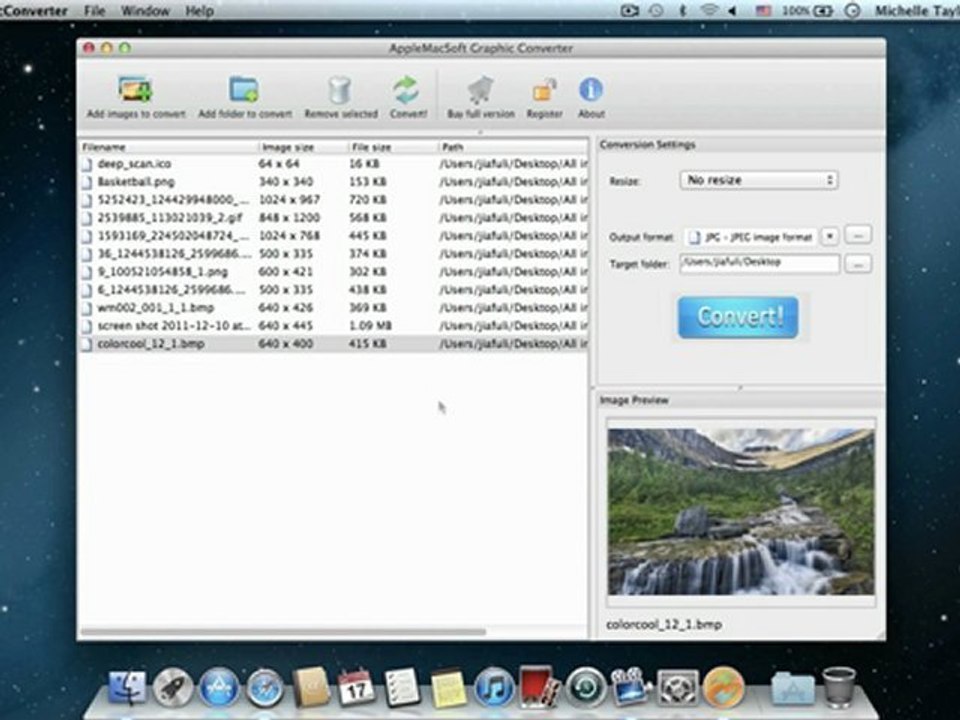Select the Basketball.png file row

334,182
